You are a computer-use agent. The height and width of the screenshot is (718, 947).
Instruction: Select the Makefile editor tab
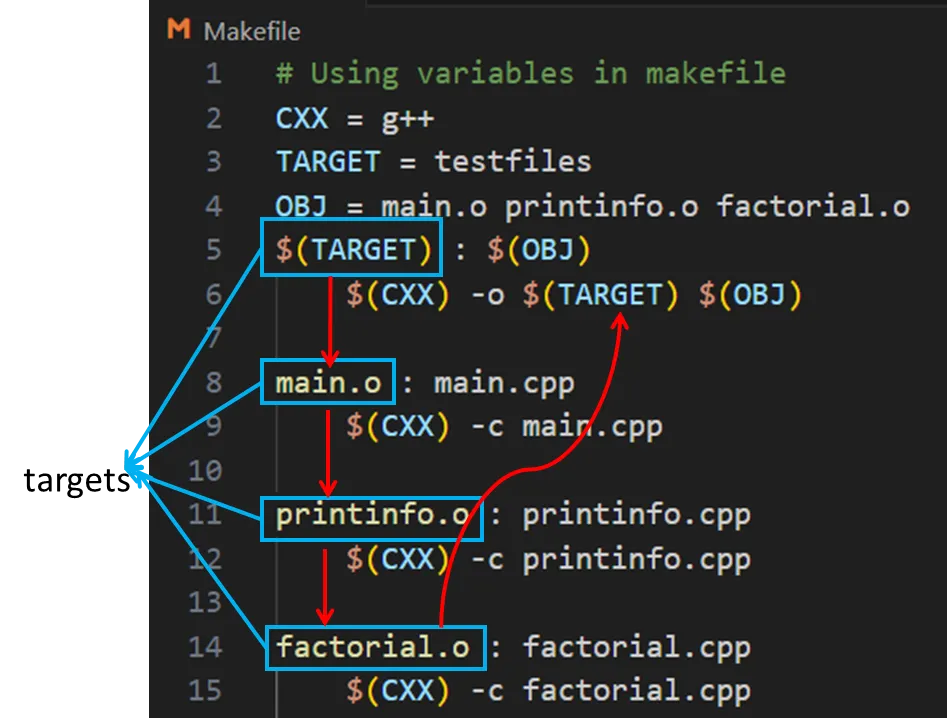click(x=250, y=31)
